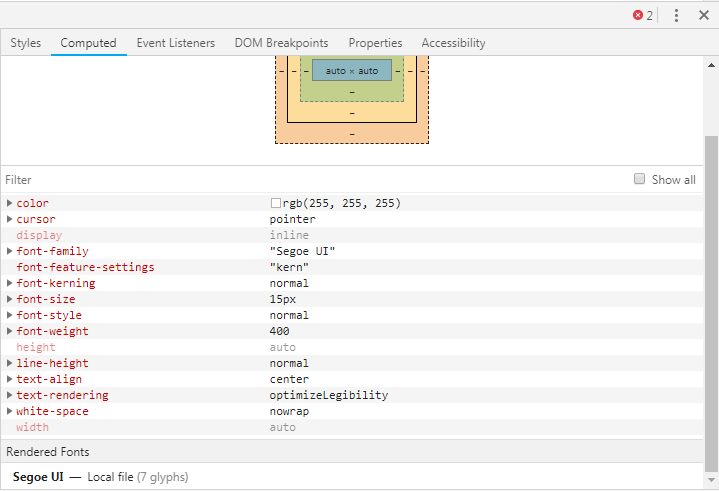Click the white color swatch for color

coord(275,203)
